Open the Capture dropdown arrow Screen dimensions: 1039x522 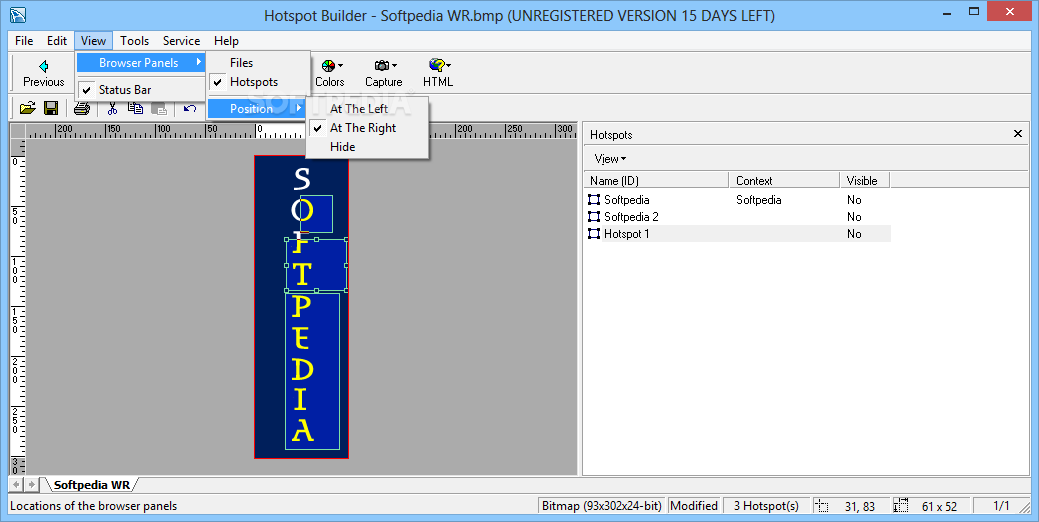pyautogui.click(x=394, y=66)
